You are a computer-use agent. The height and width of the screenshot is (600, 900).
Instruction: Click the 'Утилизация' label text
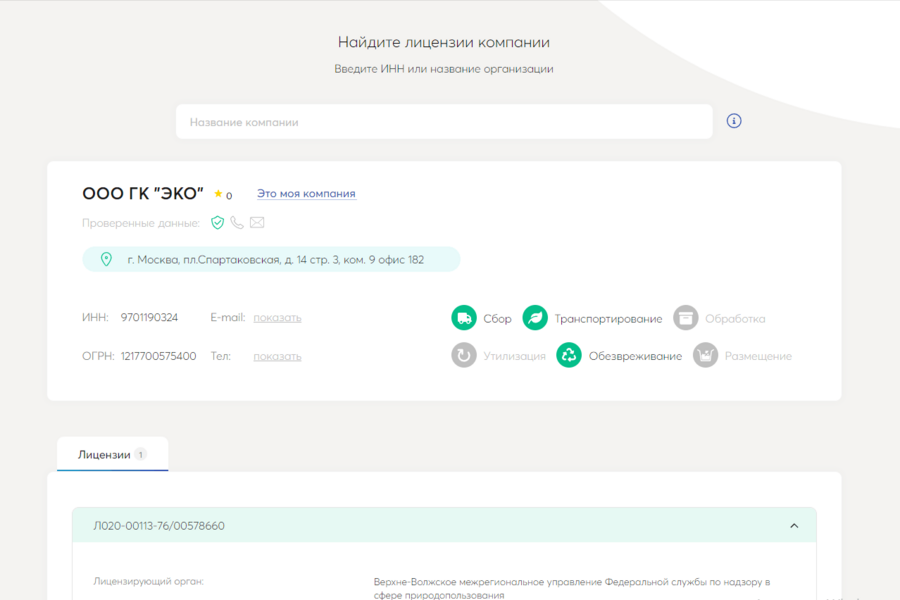pyautogui.click(x=514, y=357)
